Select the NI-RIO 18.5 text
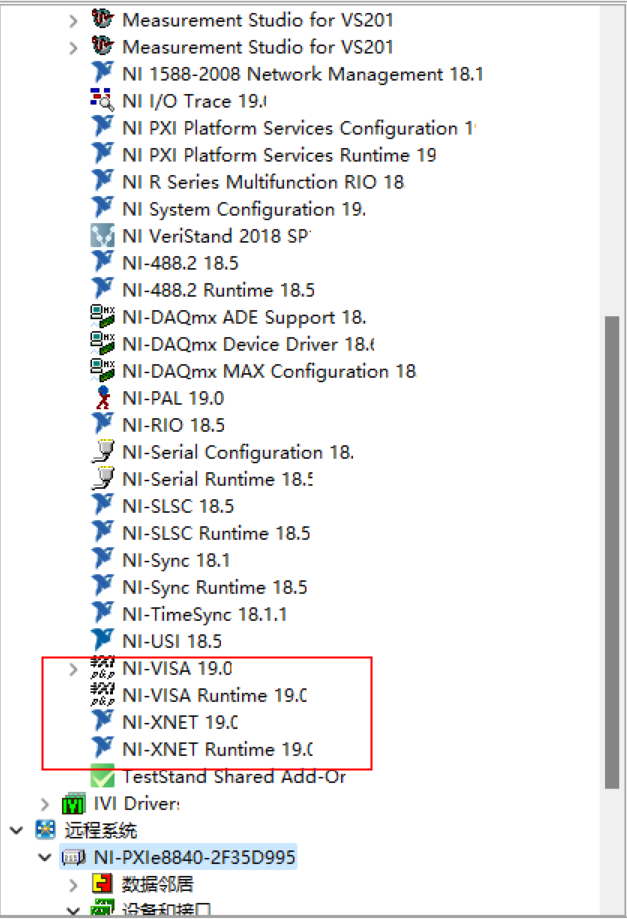627x919 pixels. click(x=173, y=425)
